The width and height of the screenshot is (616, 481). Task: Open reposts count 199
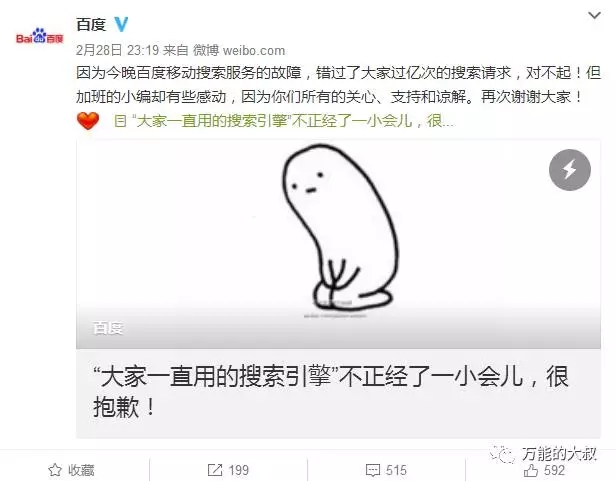[x=238, y=470]
